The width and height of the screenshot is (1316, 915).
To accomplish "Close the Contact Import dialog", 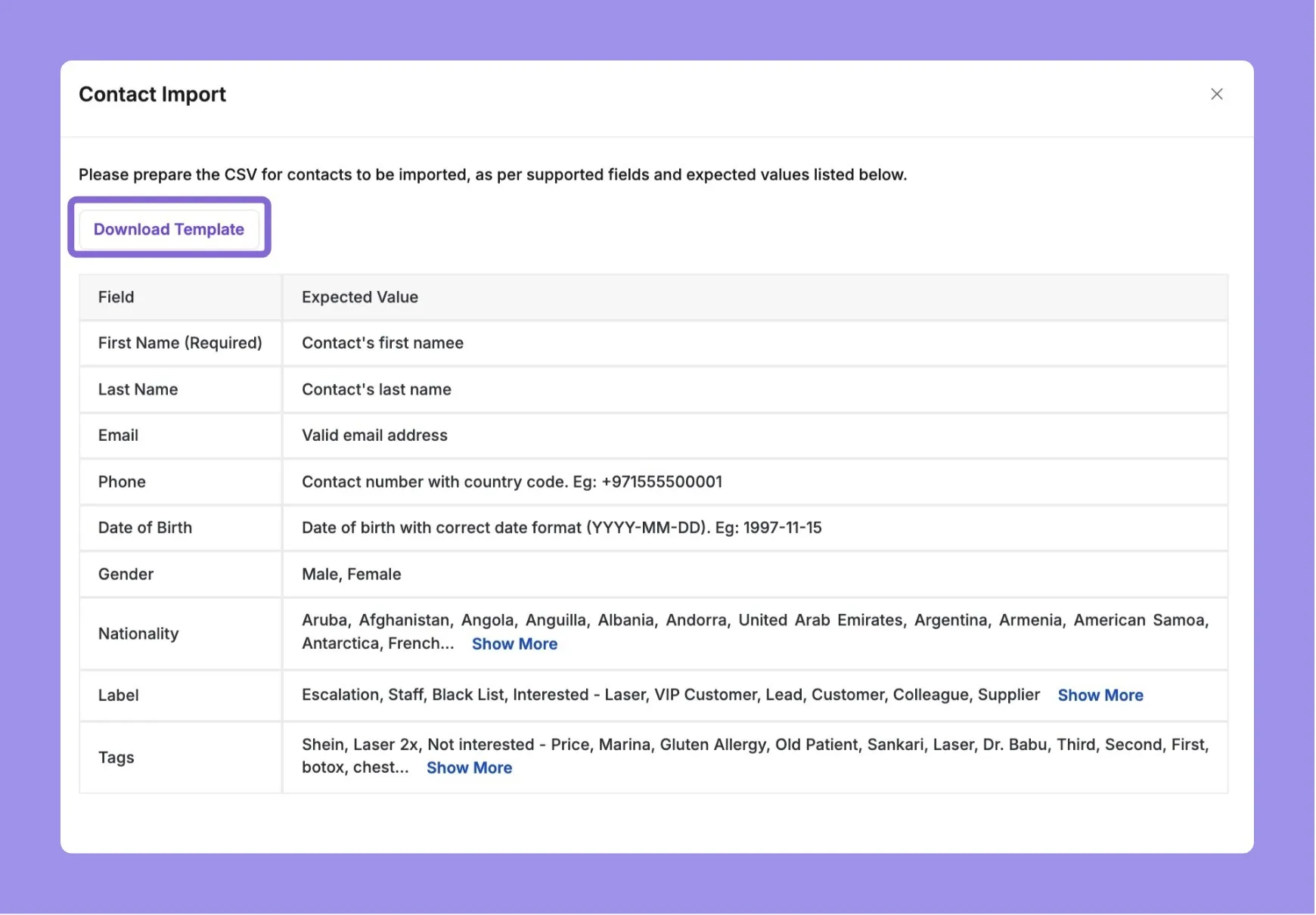I will pyautogui.click(x=1216, y=94).
